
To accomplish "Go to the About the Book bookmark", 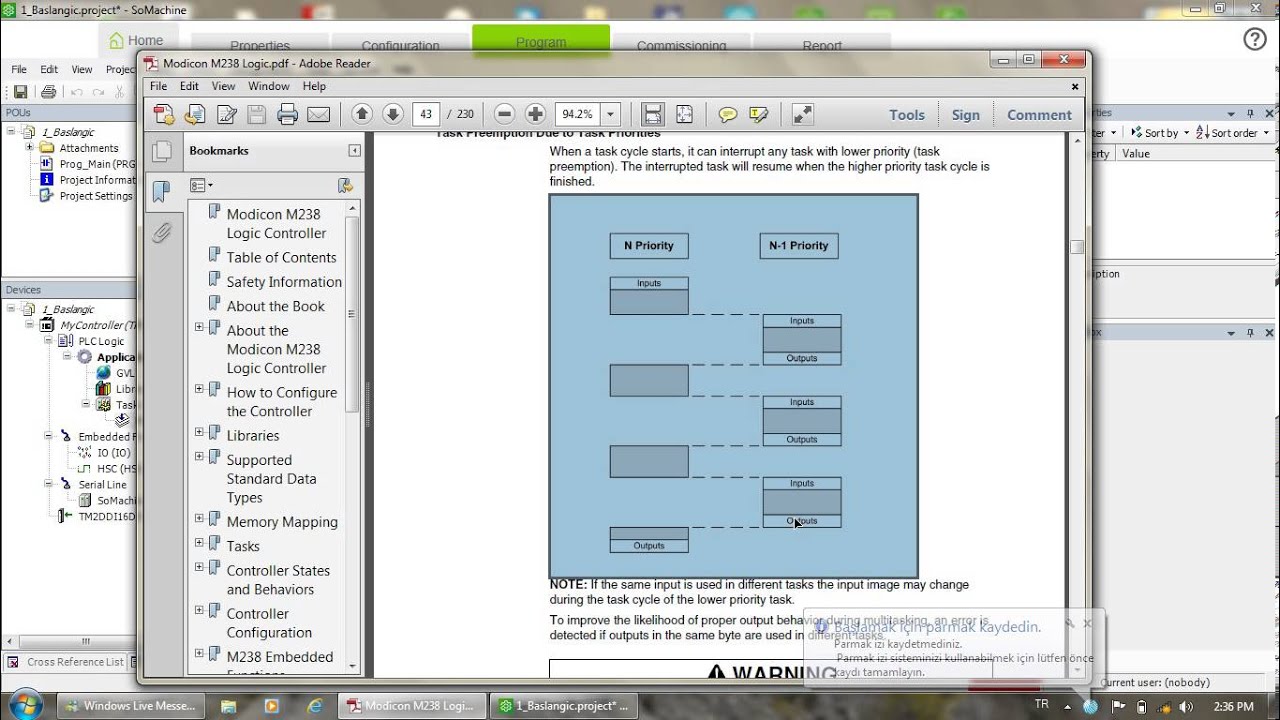I will coord(275,306).
